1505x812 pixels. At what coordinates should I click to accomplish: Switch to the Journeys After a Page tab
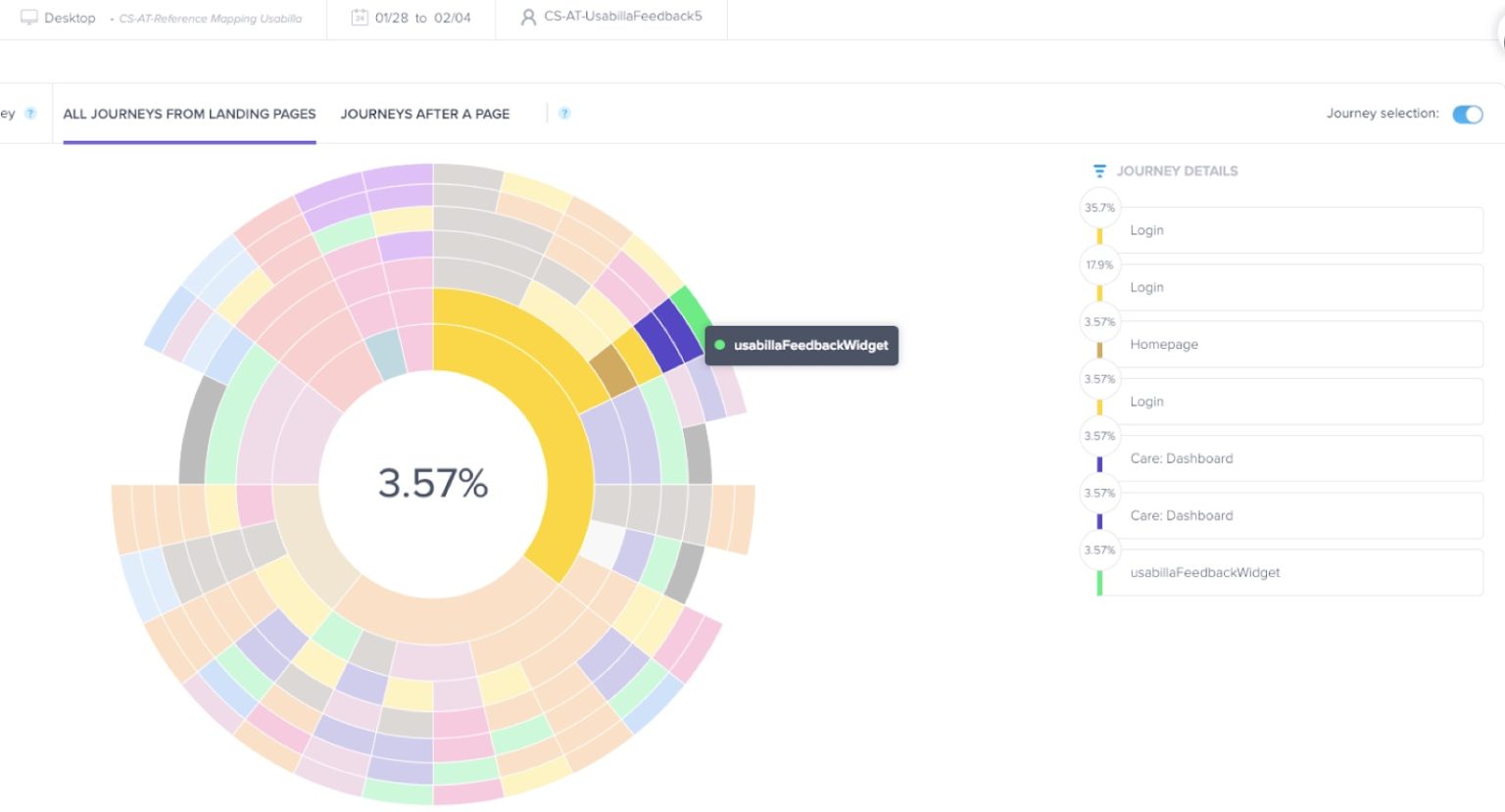tap(424, 114)
